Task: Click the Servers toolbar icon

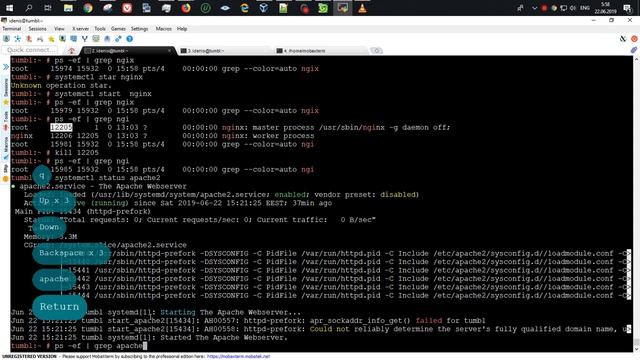Action: pos(18,39)
